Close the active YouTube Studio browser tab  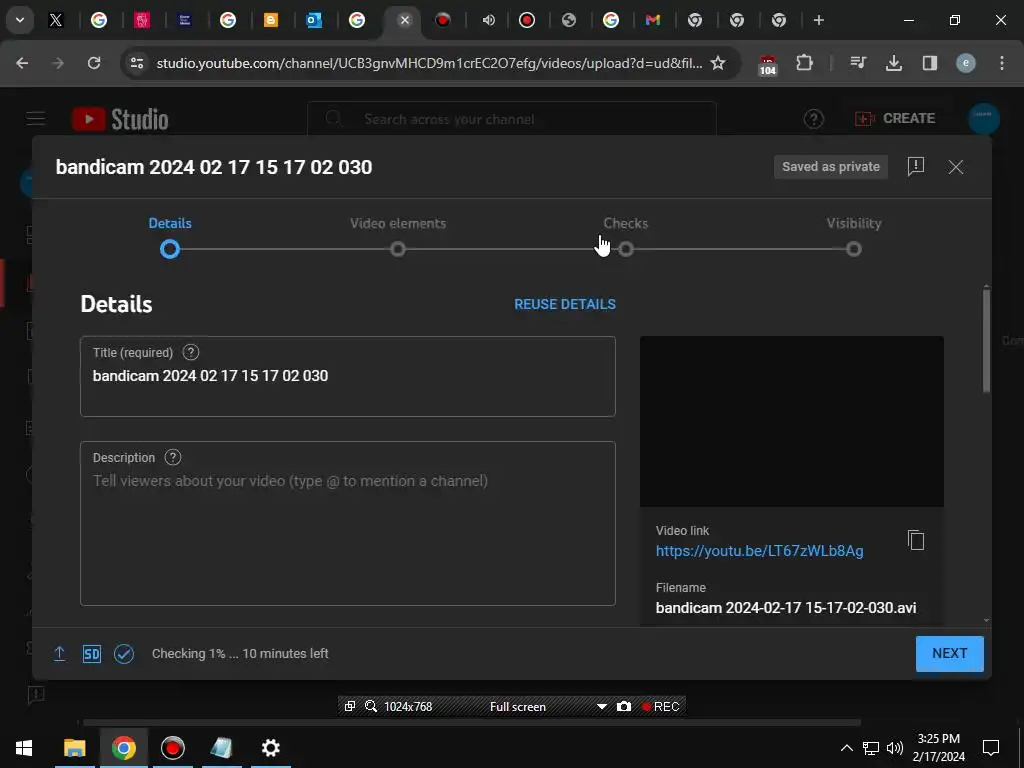404,20
